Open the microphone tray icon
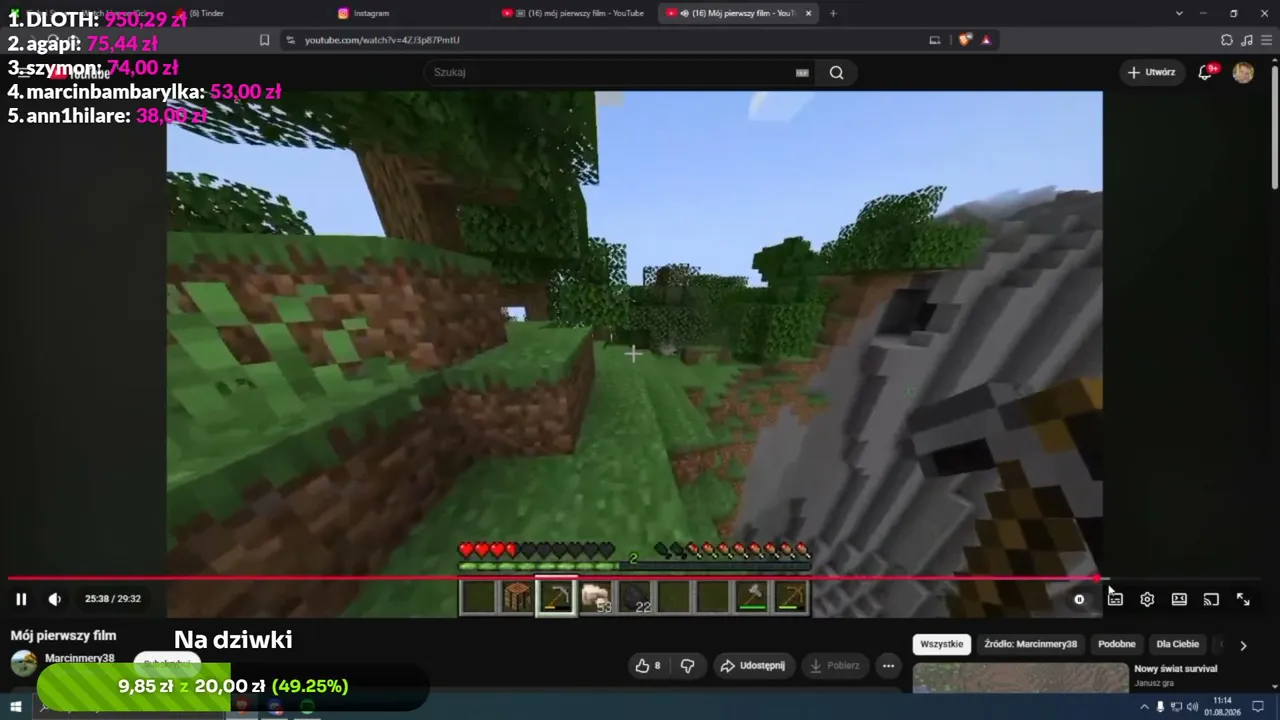 pos(1160,707)
